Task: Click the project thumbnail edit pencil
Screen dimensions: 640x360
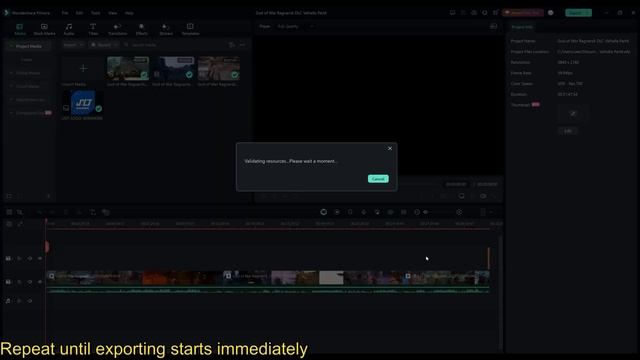Action: click(x=573, y=113)
